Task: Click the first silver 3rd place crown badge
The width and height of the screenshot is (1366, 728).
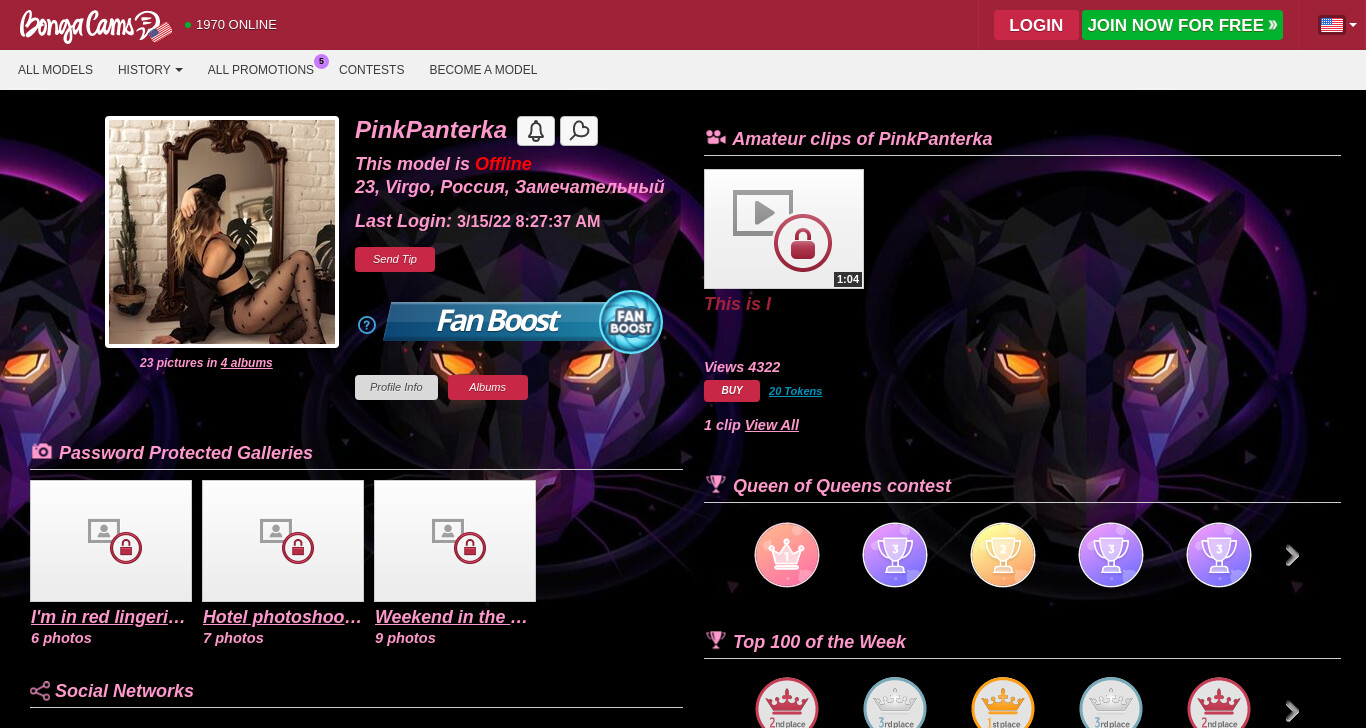Action: (895, 703)
